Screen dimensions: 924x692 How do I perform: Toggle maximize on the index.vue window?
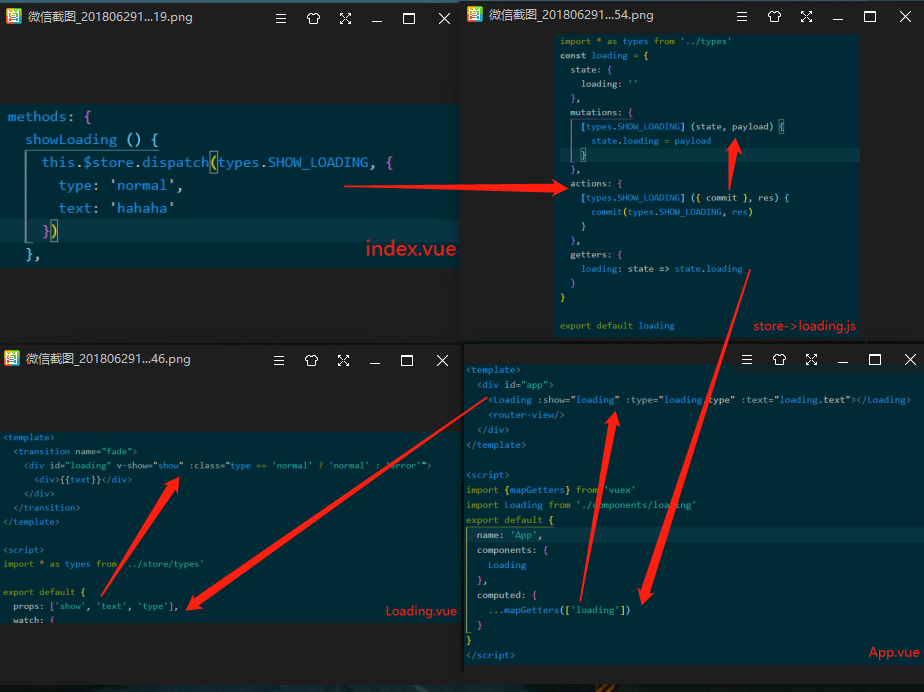[410, 17]
